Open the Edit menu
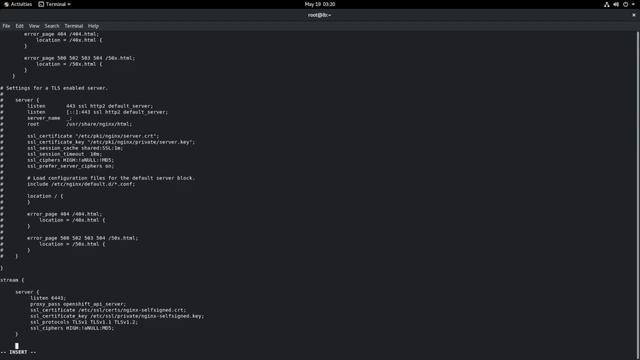 20,26
